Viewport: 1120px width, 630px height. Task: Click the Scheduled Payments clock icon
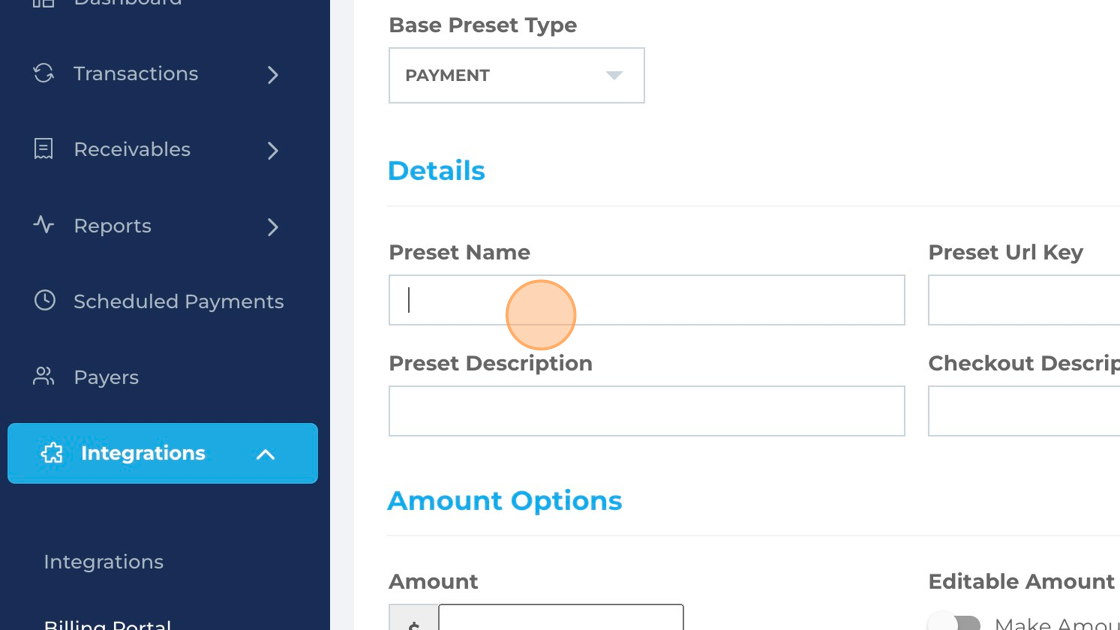pyautogui.click(x=44, y=300)
